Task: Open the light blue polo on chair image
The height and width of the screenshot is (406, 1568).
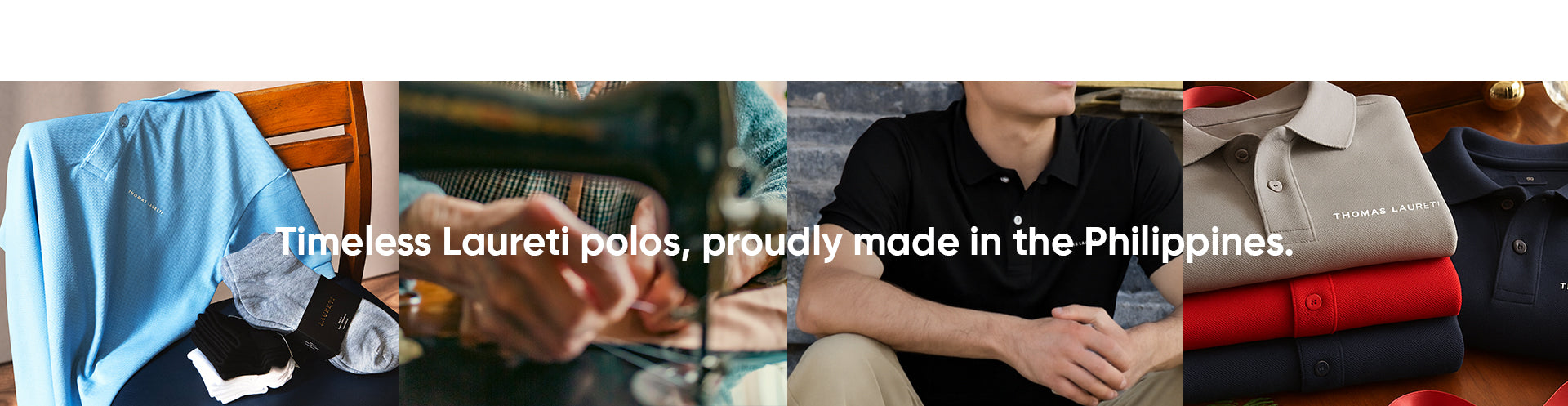Action: 199,243
